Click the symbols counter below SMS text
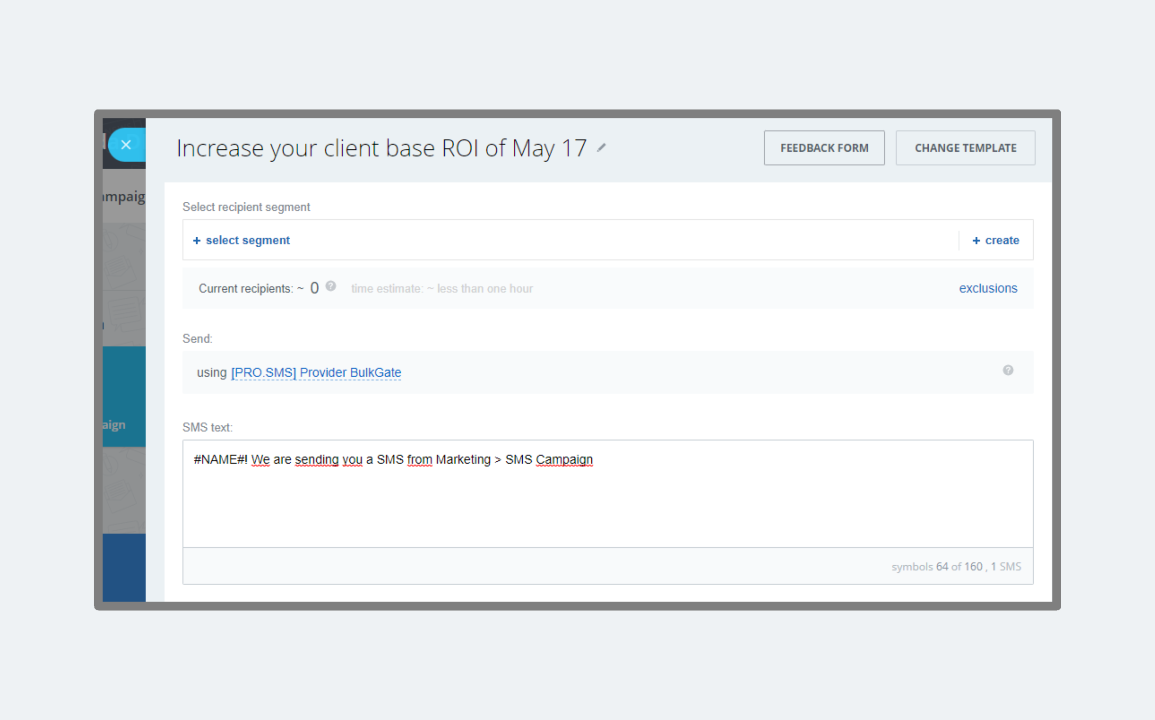Image resolution: width=1155 pixels, height=720 pixels. pyautogui.click(x=956, y=567)
